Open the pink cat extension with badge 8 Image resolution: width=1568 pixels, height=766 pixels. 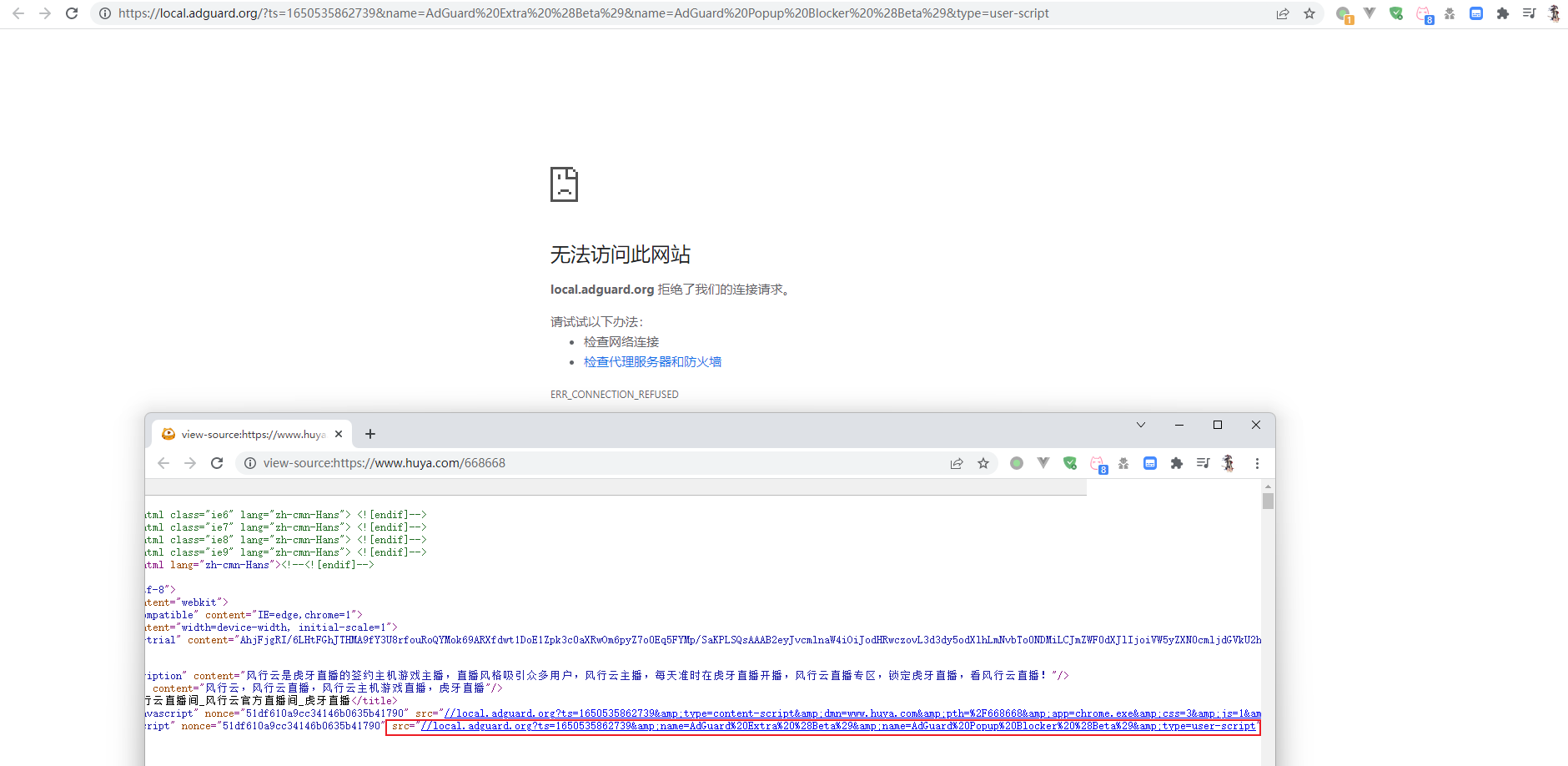coord(1424,14)
